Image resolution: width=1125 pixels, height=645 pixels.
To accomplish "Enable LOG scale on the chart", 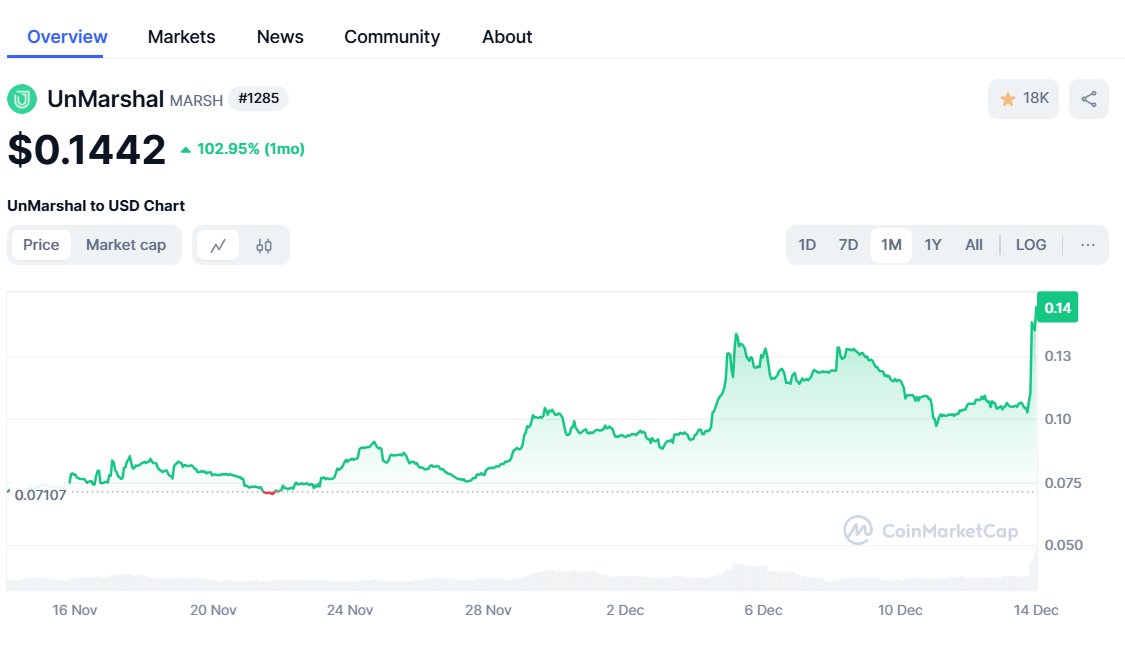I will point(1031,244).
